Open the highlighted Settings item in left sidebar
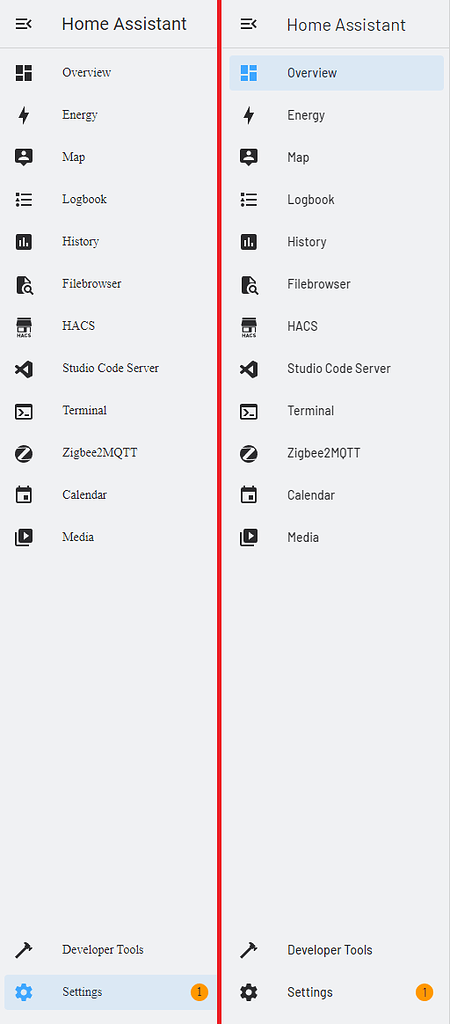 coord(110,993)
